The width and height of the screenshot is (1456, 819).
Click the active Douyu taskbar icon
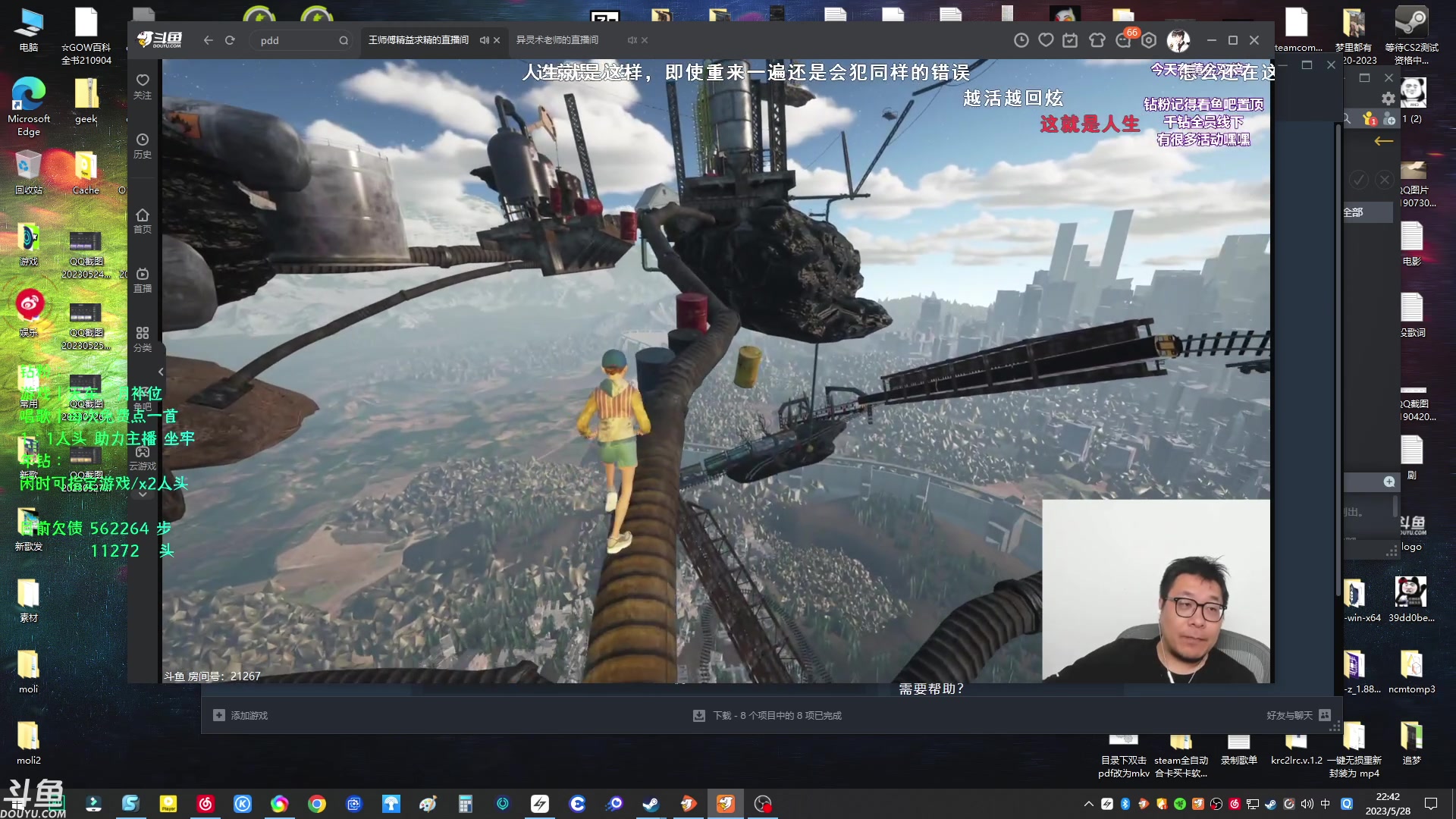click(726, 804)
